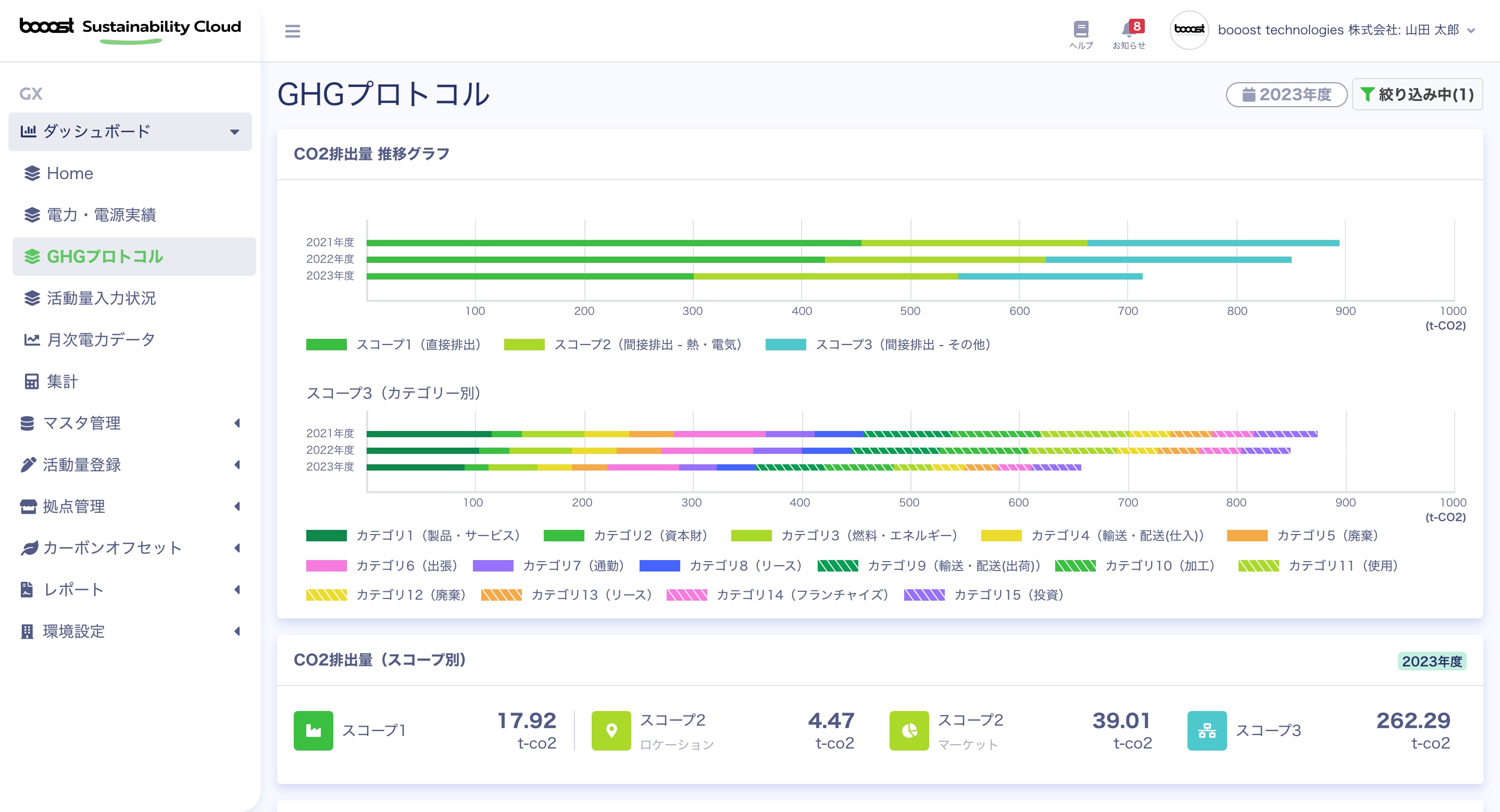1500x812 pixels.
Task: Open the ヘルプ help book icon
Action: tap(1081, 35)
